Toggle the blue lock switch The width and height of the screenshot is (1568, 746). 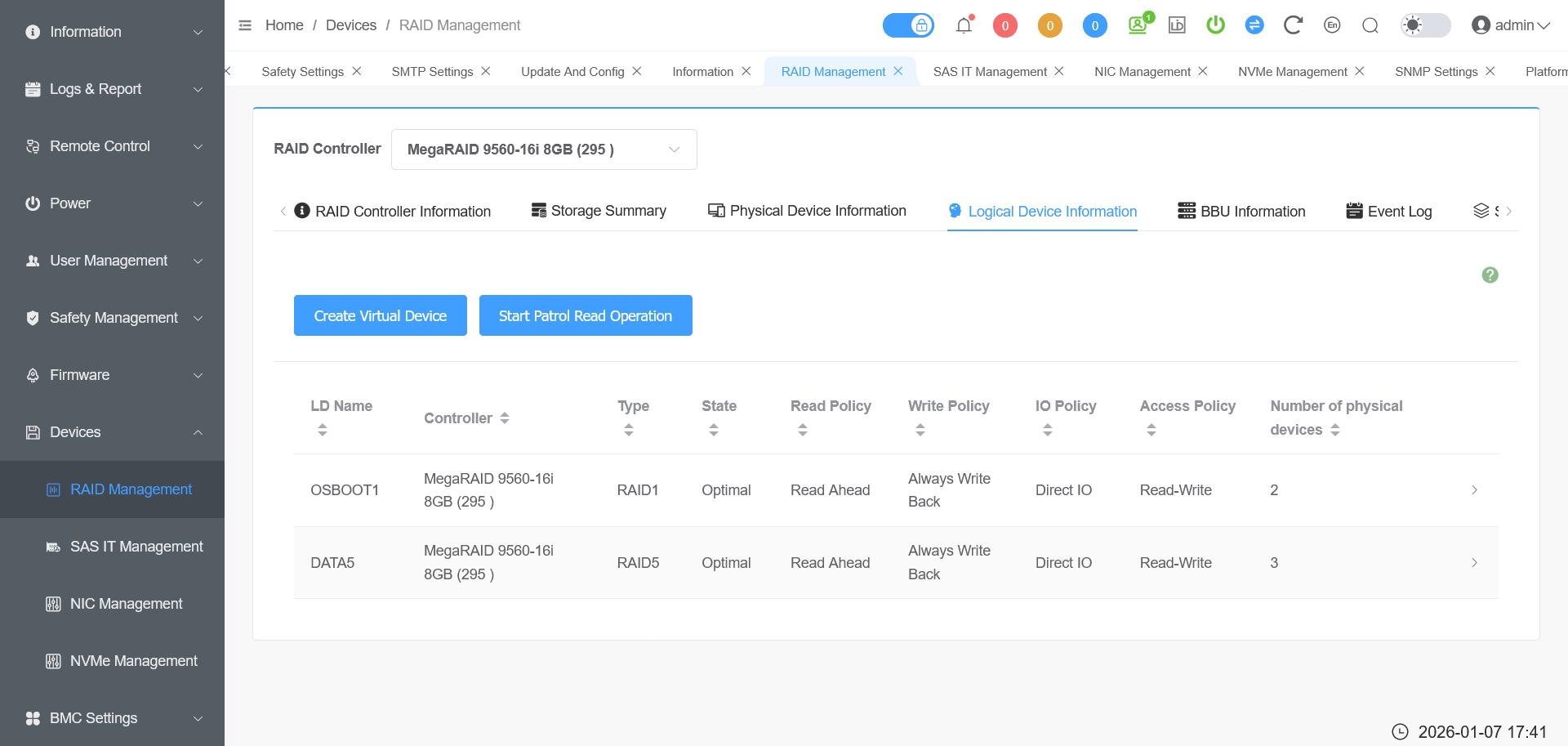908,25
